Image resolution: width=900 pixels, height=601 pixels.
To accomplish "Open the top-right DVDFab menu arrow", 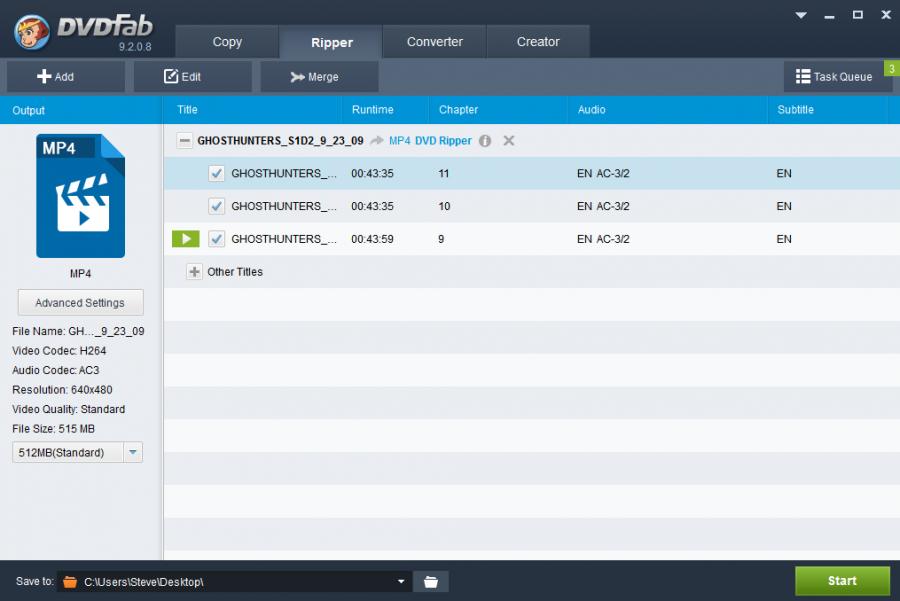I will pos(801,15).
